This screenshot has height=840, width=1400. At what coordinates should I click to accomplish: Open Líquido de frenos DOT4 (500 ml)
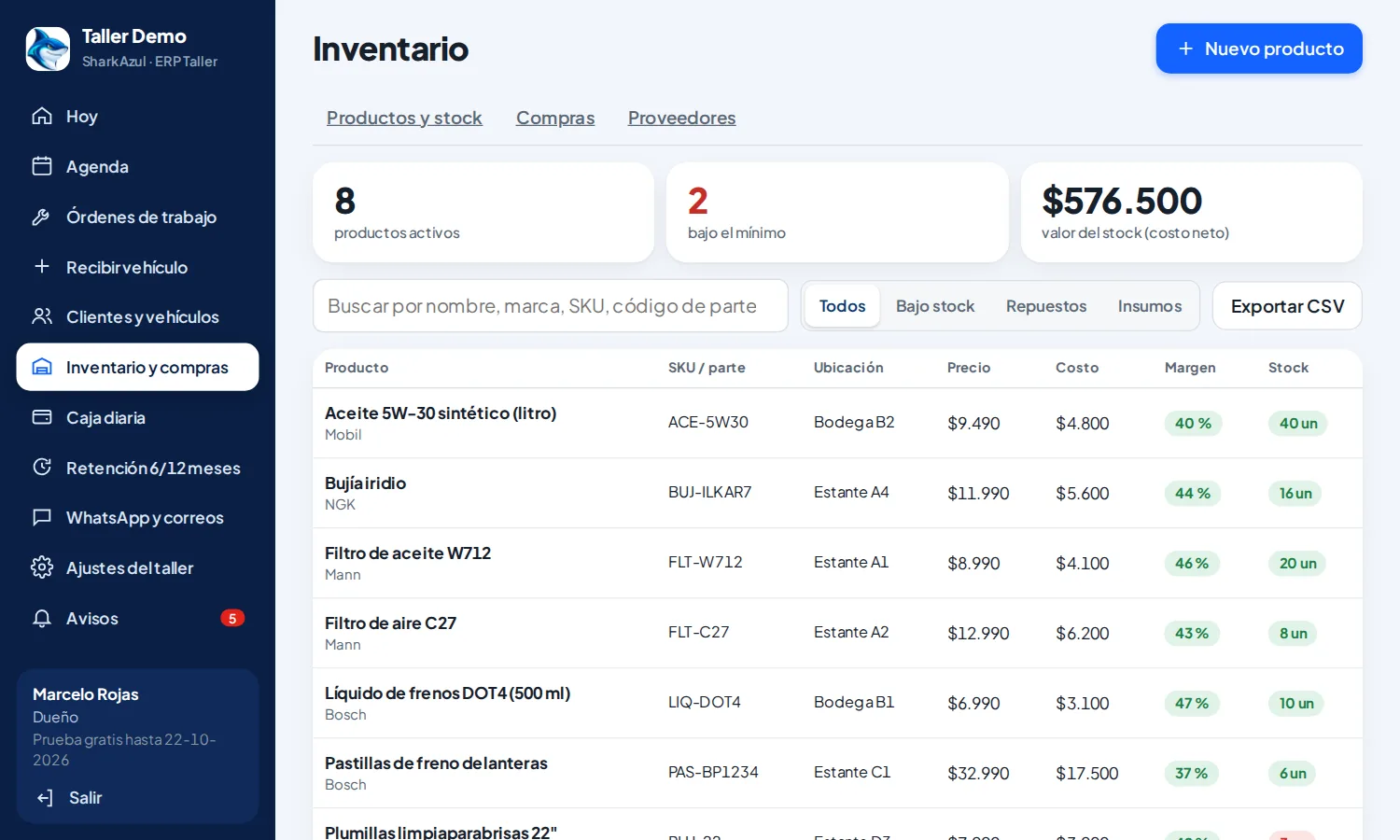coord(447,693)
